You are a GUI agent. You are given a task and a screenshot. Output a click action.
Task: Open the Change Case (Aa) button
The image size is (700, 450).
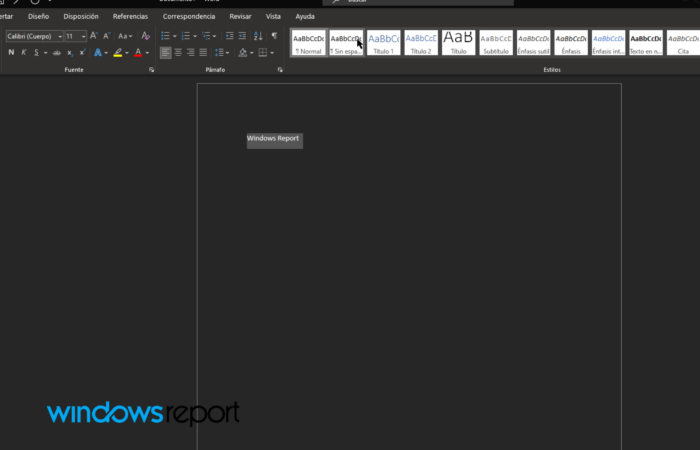(x=125, y=36)
